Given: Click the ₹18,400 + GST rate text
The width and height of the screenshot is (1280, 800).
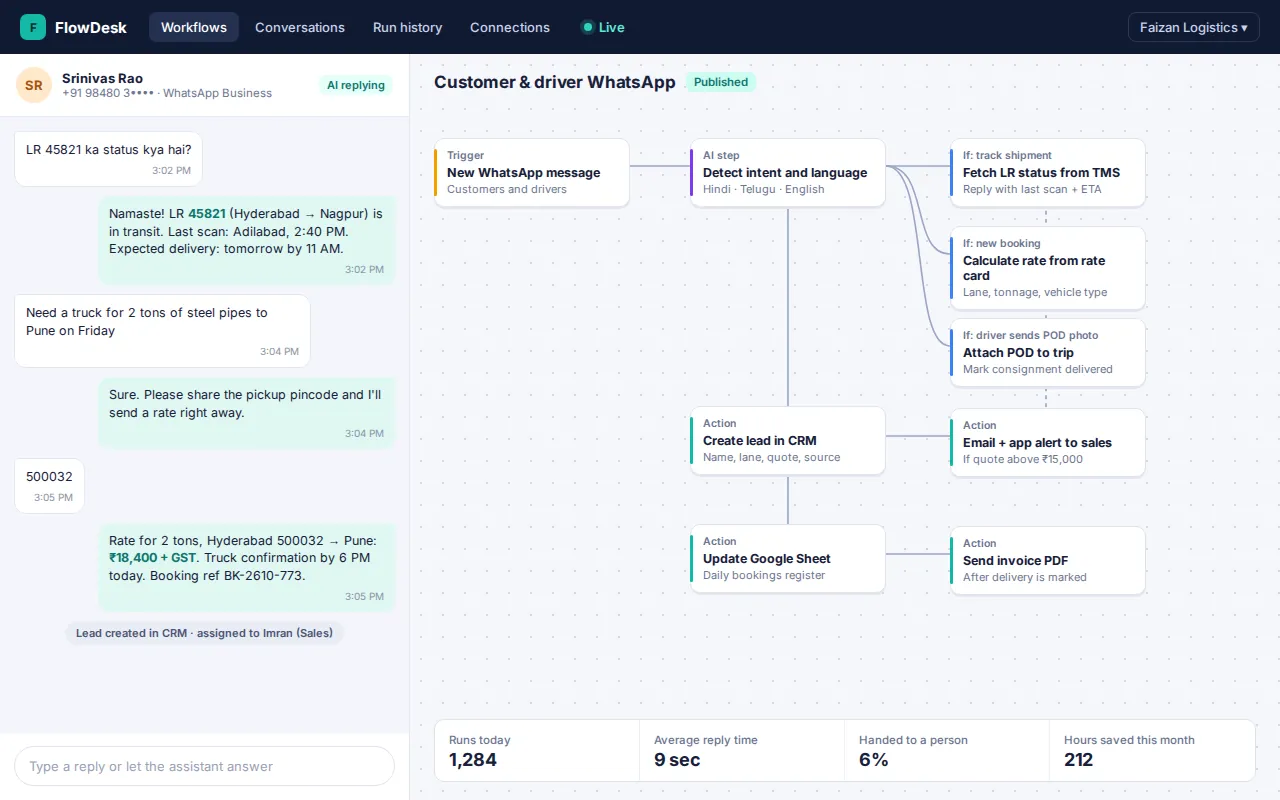Looking at the screenshot, I should coord(153,557).
